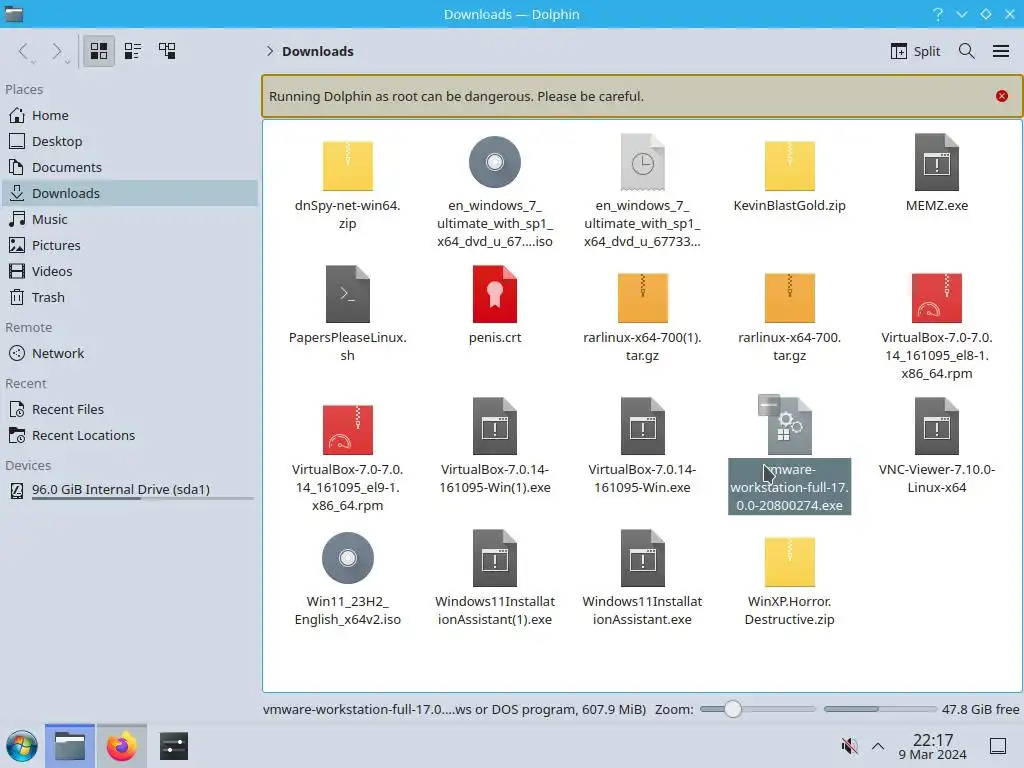
Task: Switch to Details tree view mode
Action: [x=167, y=51]
